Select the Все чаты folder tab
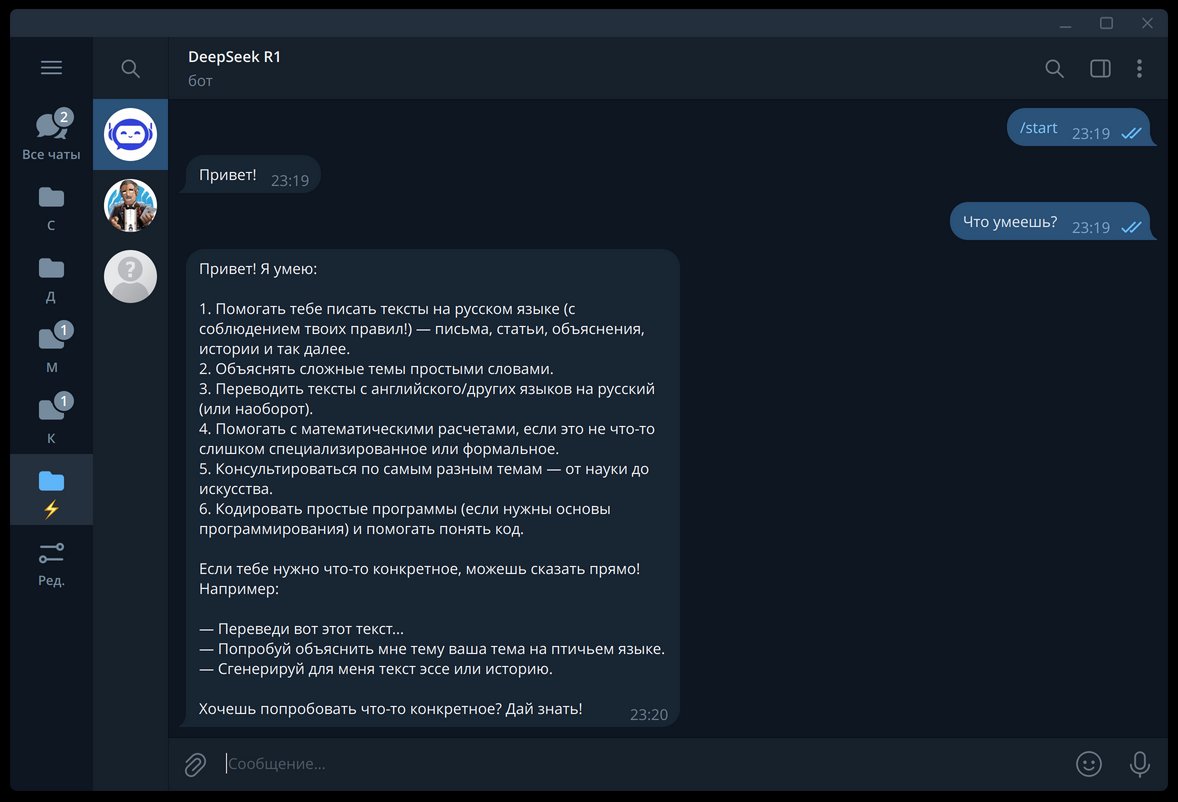 pos(51,135)
